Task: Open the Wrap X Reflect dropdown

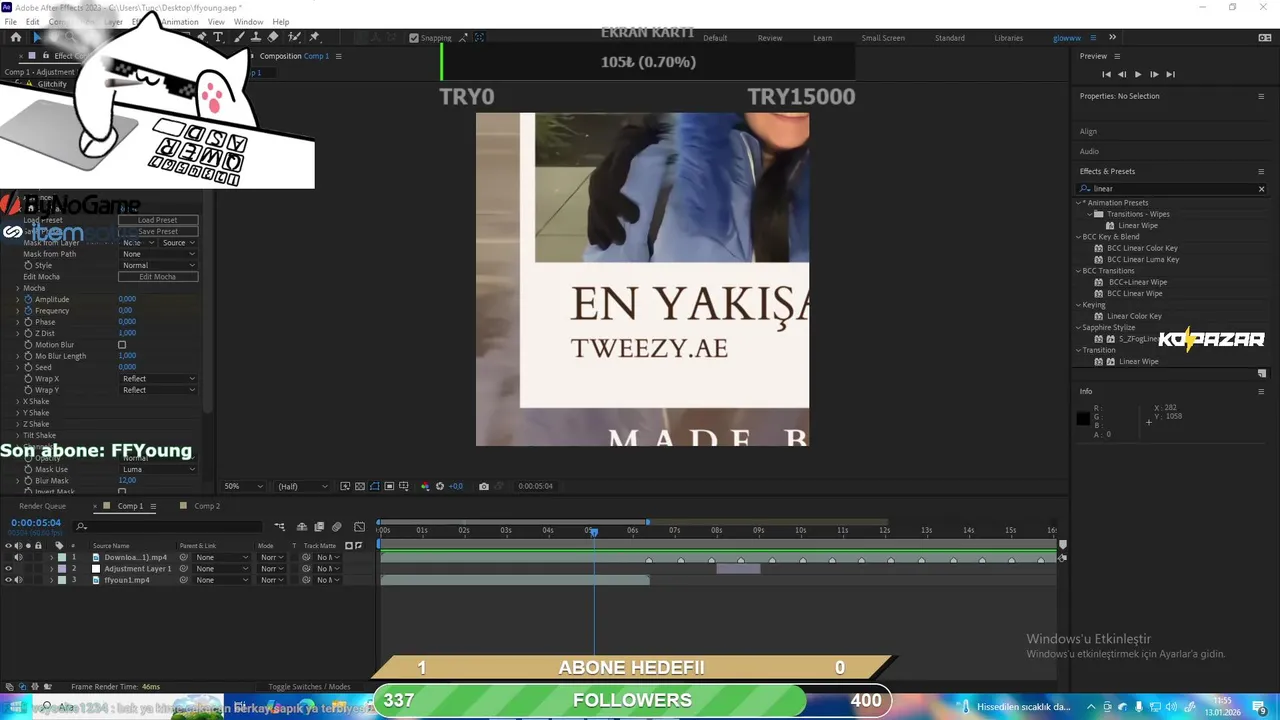Action: pyautogui.click(x=158, y=378)
